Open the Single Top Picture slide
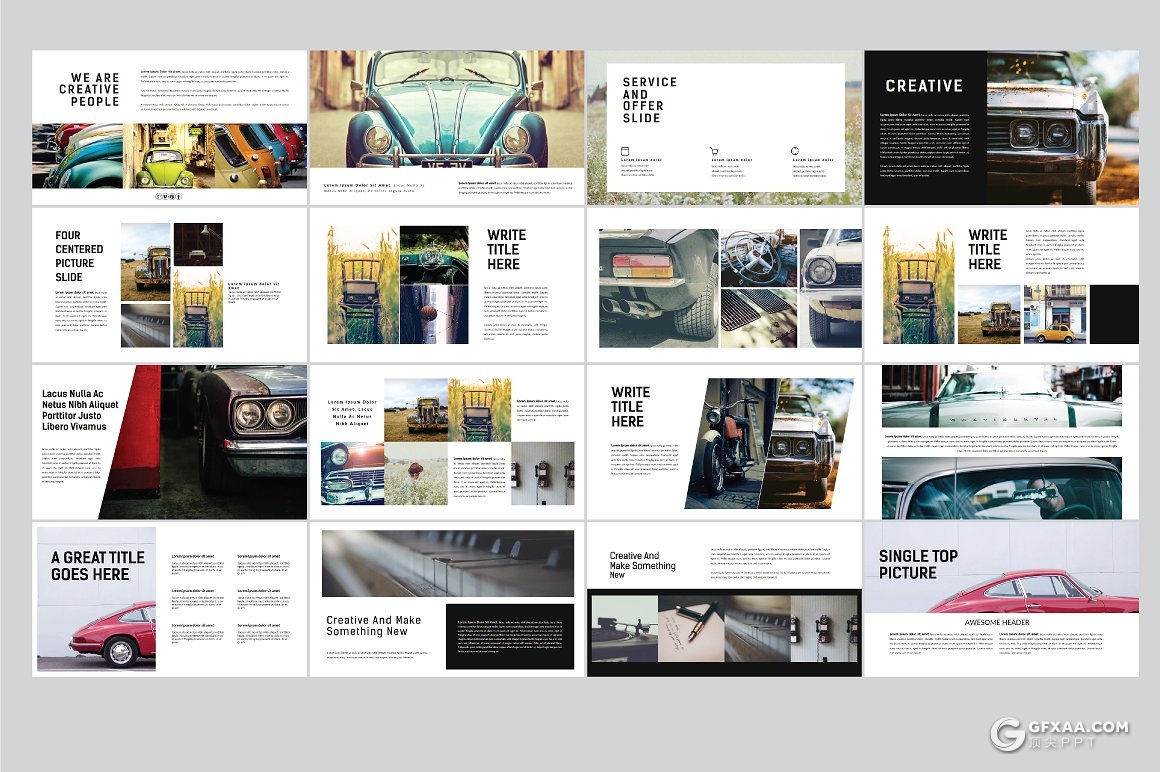This screenshot has width=1160, height=772. coord(1001,598)
